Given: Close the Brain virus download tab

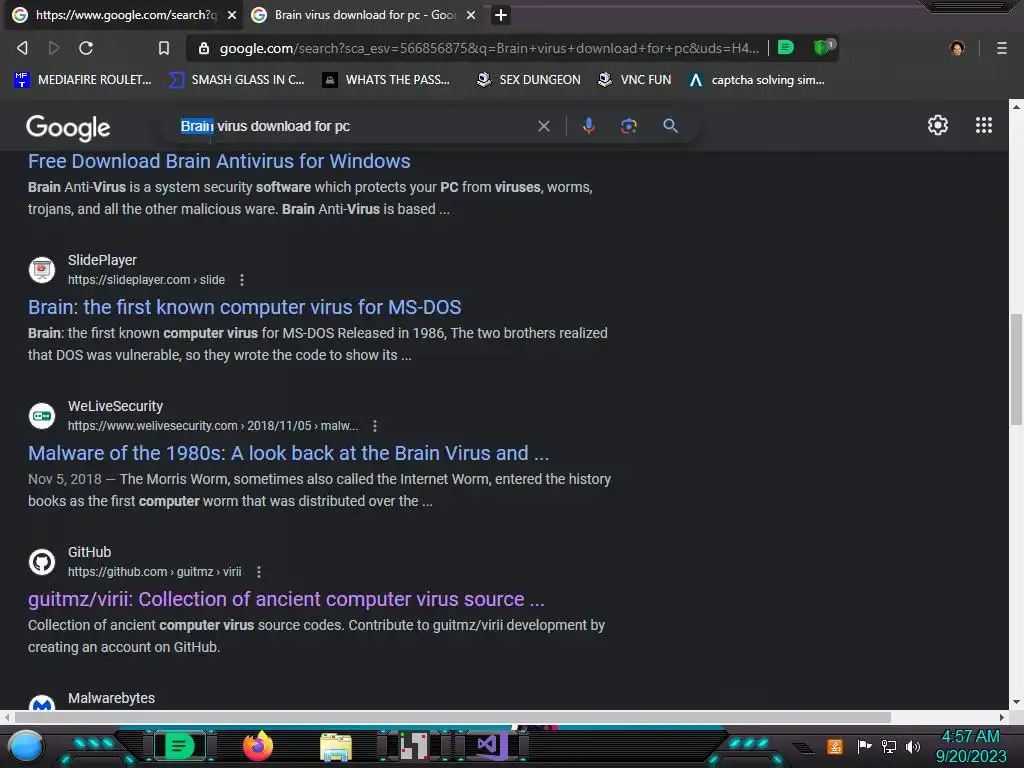Looking at the screenshot, I should pos(471,15).
